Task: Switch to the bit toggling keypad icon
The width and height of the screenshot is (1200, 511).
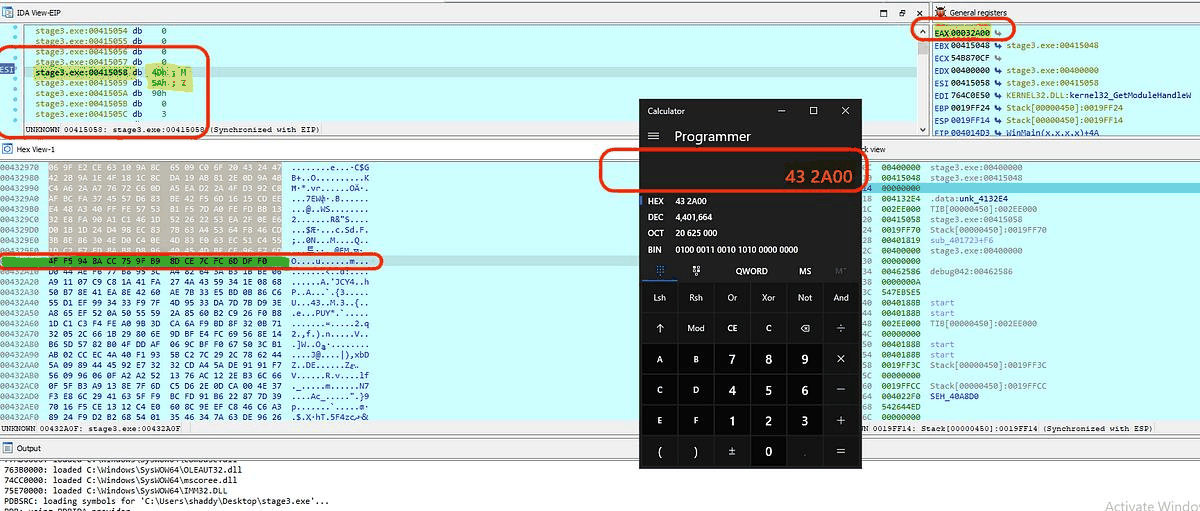Action: (x=696, y=270)
